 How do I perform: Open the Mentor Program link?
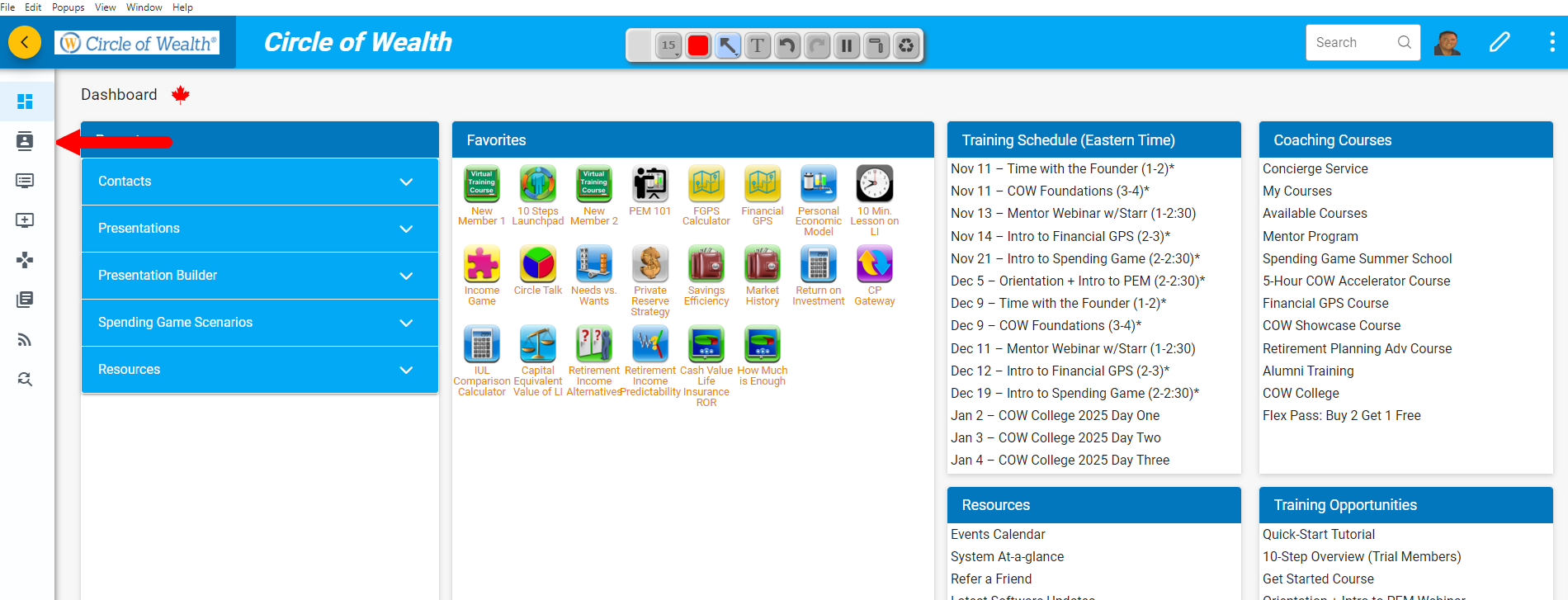pyautogui.click(x=1310, y=236)
